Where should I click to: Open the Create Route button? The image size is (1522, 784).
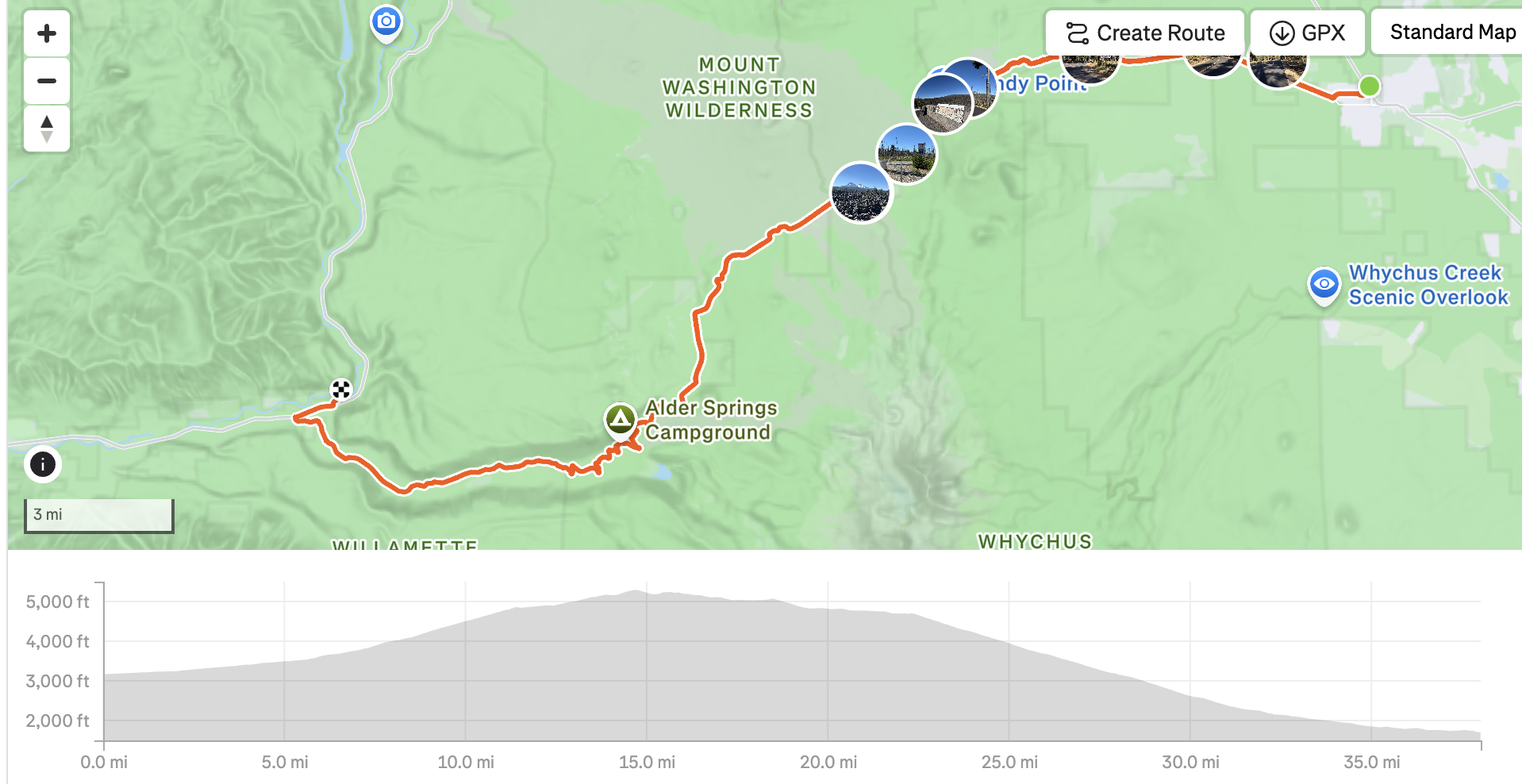(x=1144, y=33)
